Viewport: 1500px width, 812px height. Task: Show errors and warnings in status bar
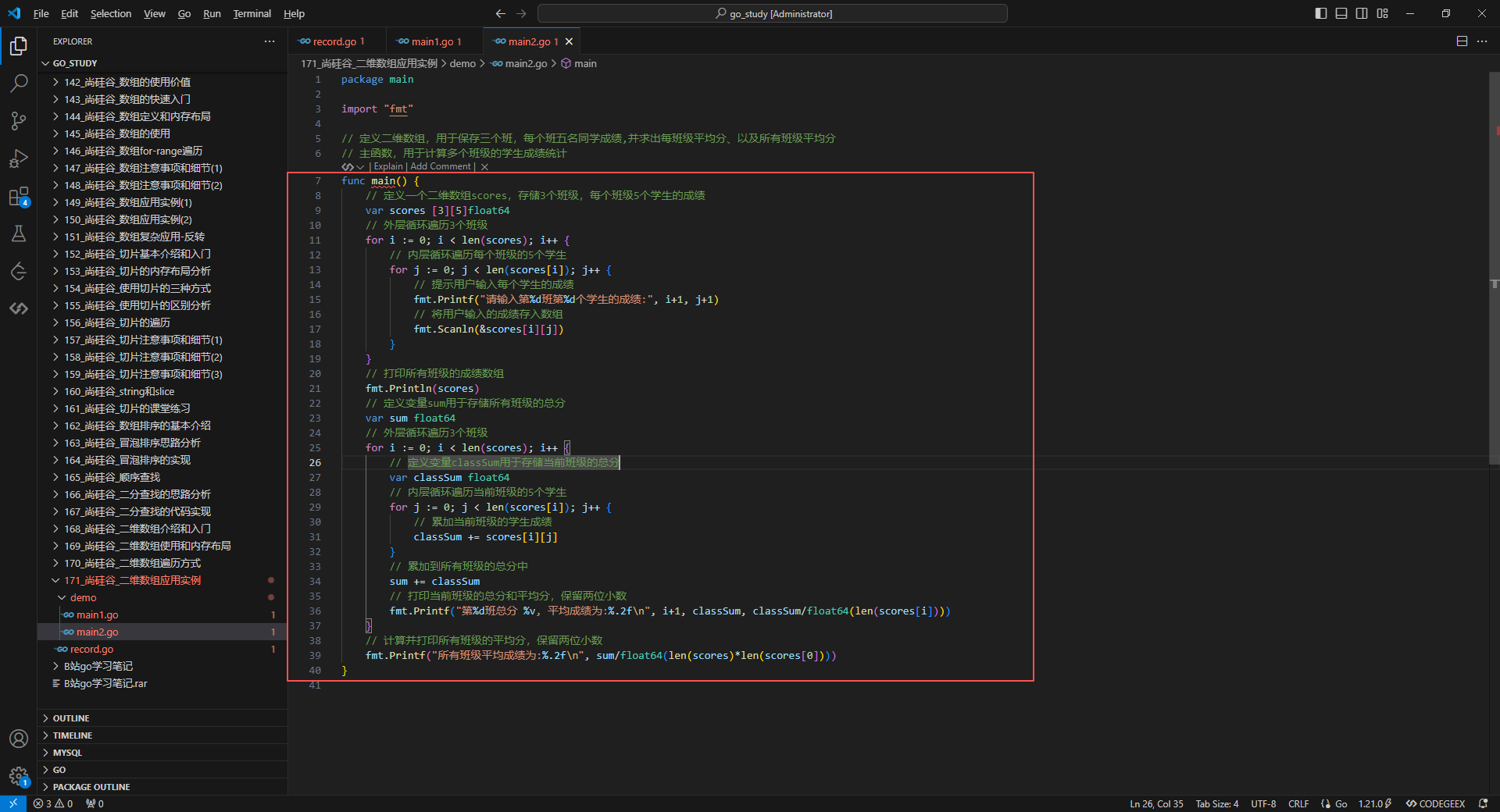53,803
